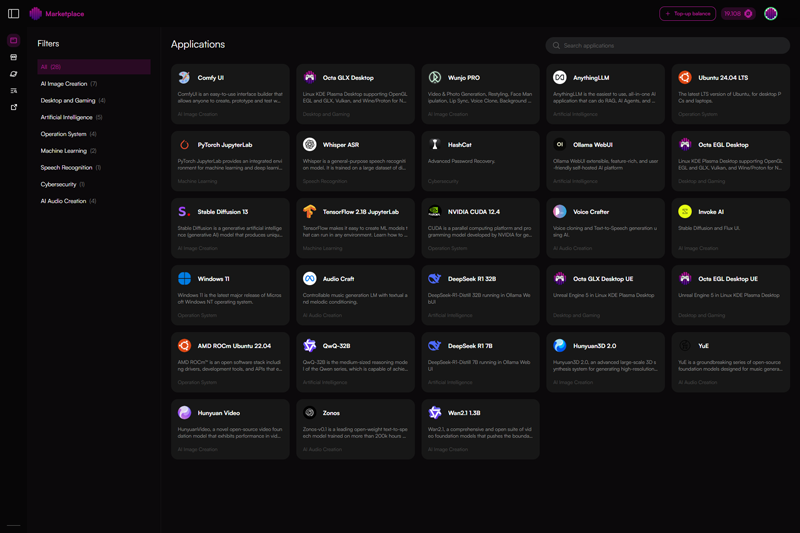Open the external-link icon in left sidebar
Viewport: 800px width, 533px height.
14,107
